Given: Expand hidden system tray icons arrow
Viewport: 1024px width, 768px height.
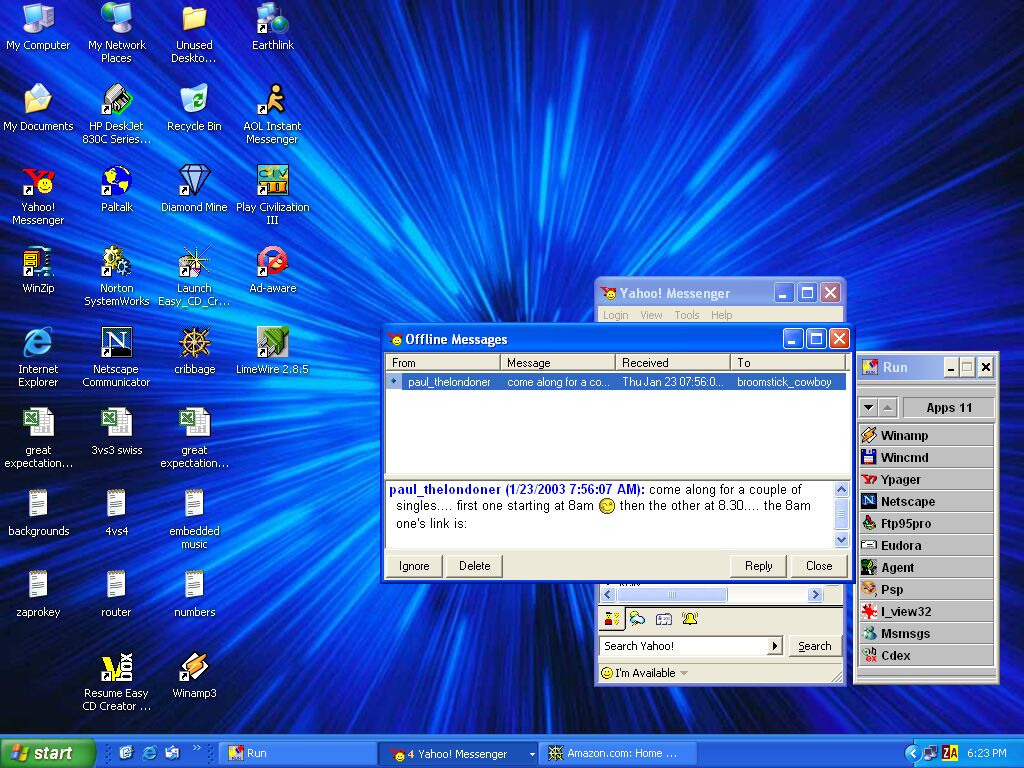Looking at the screenshot, I should [912, 753].
